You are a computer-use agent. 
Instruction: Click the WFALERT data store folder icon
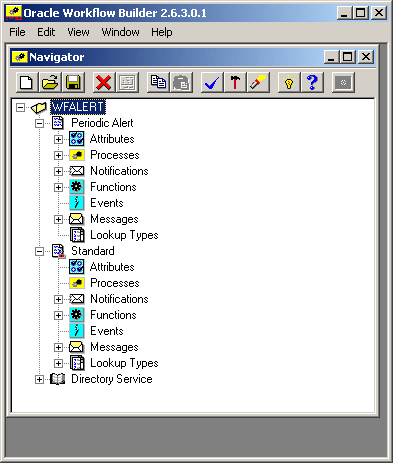[x=38, y=107]
